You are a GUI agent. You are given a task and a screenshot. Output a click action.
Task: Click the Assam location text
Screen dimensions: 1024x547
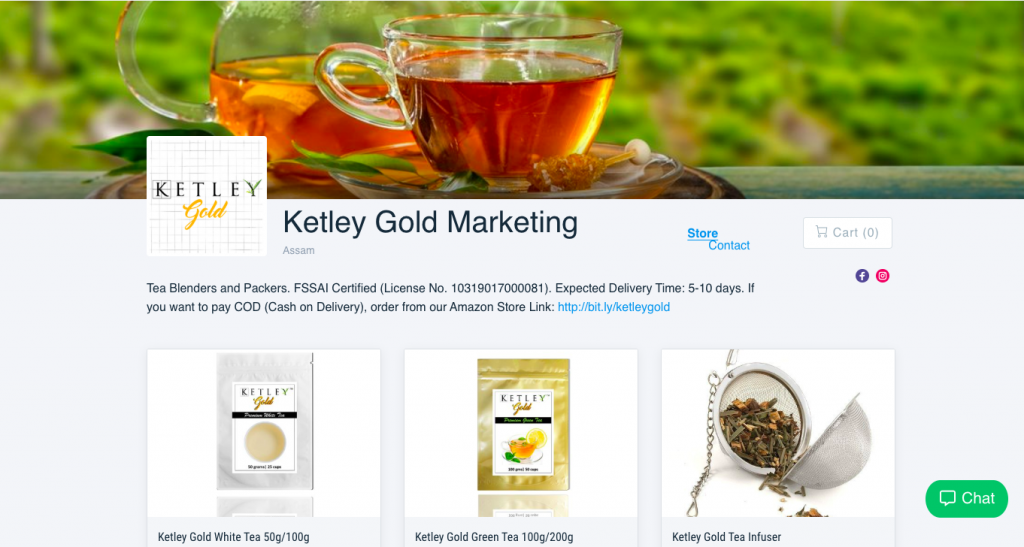(298, 251)
